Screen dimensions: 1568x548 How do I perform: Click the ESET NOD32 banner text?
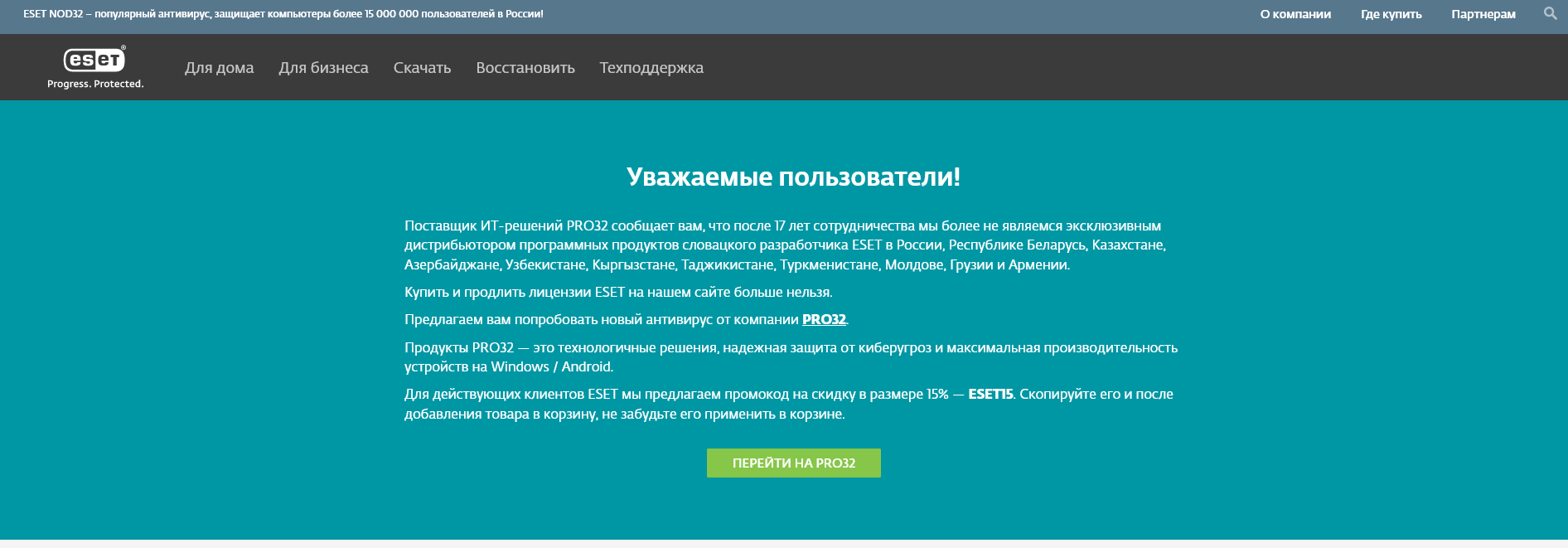tap(283, 14)
